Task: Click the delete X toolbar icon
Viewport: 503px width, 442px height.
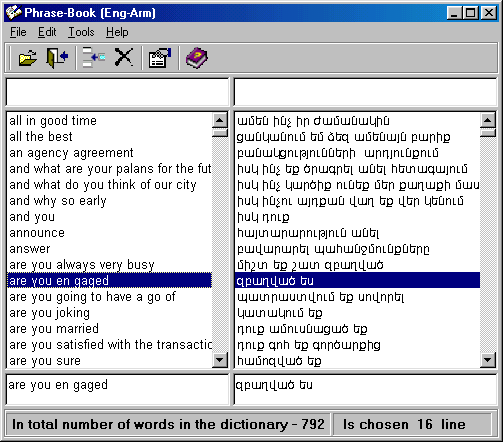Action: click(x=124, y=57)
